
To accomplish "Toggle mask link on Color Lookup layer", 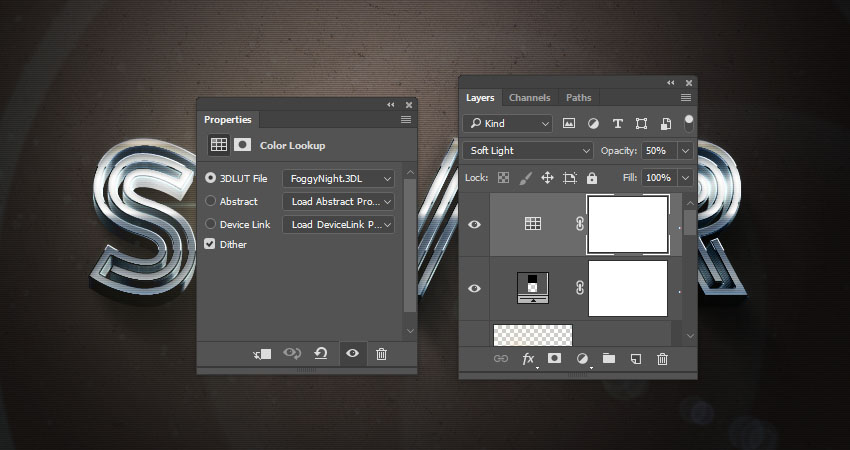I will pyautogui.click(x=579, y=224).
